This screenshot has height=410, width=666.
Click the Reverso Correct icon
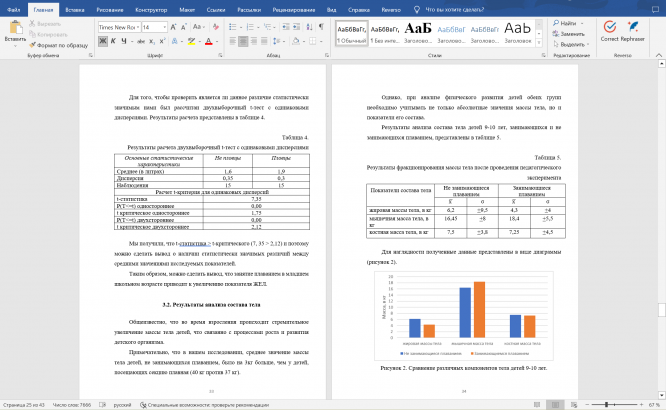610,27
